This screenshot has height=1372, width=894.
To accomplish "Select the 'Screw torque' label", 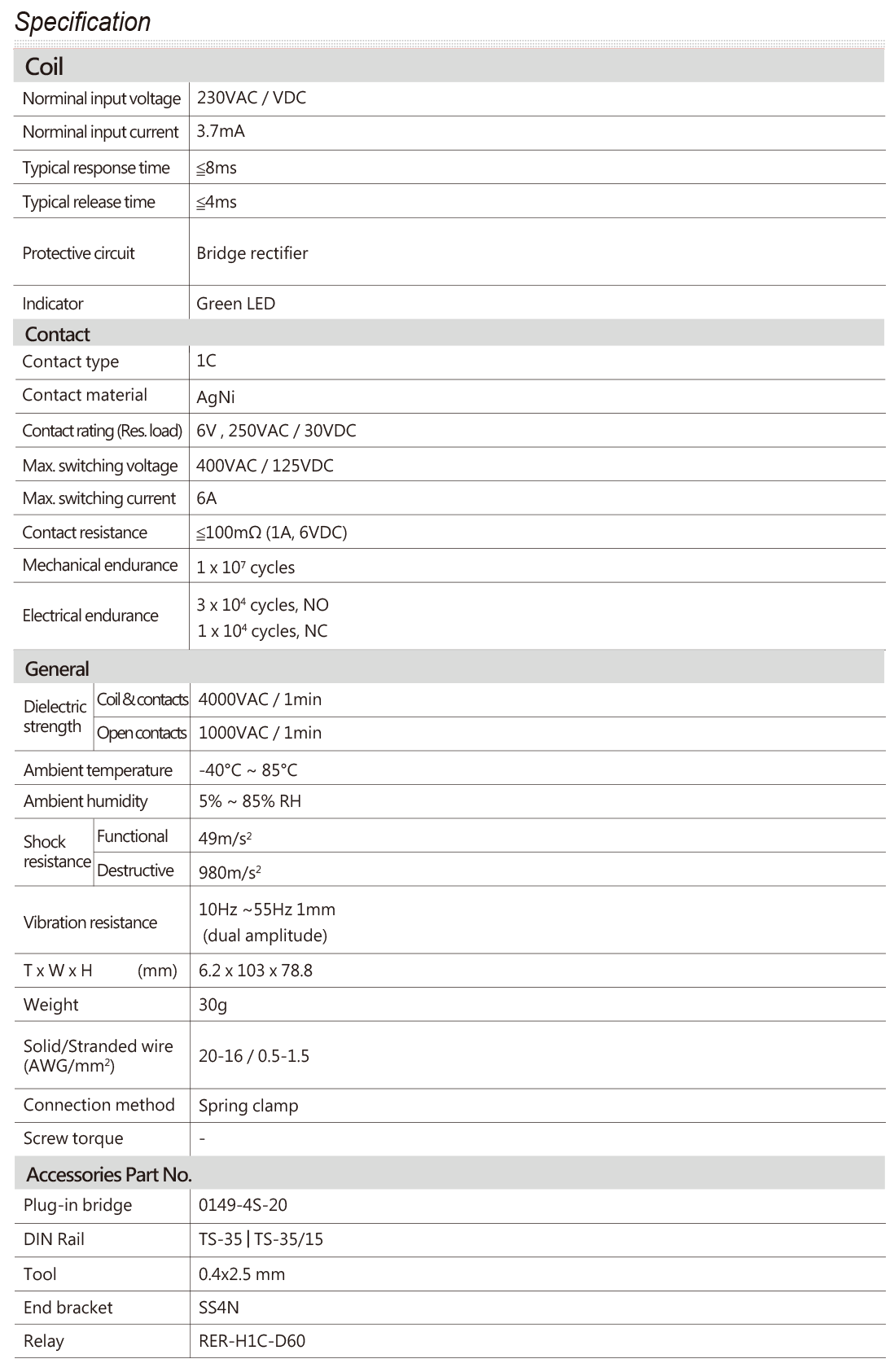I will 73,1139.
